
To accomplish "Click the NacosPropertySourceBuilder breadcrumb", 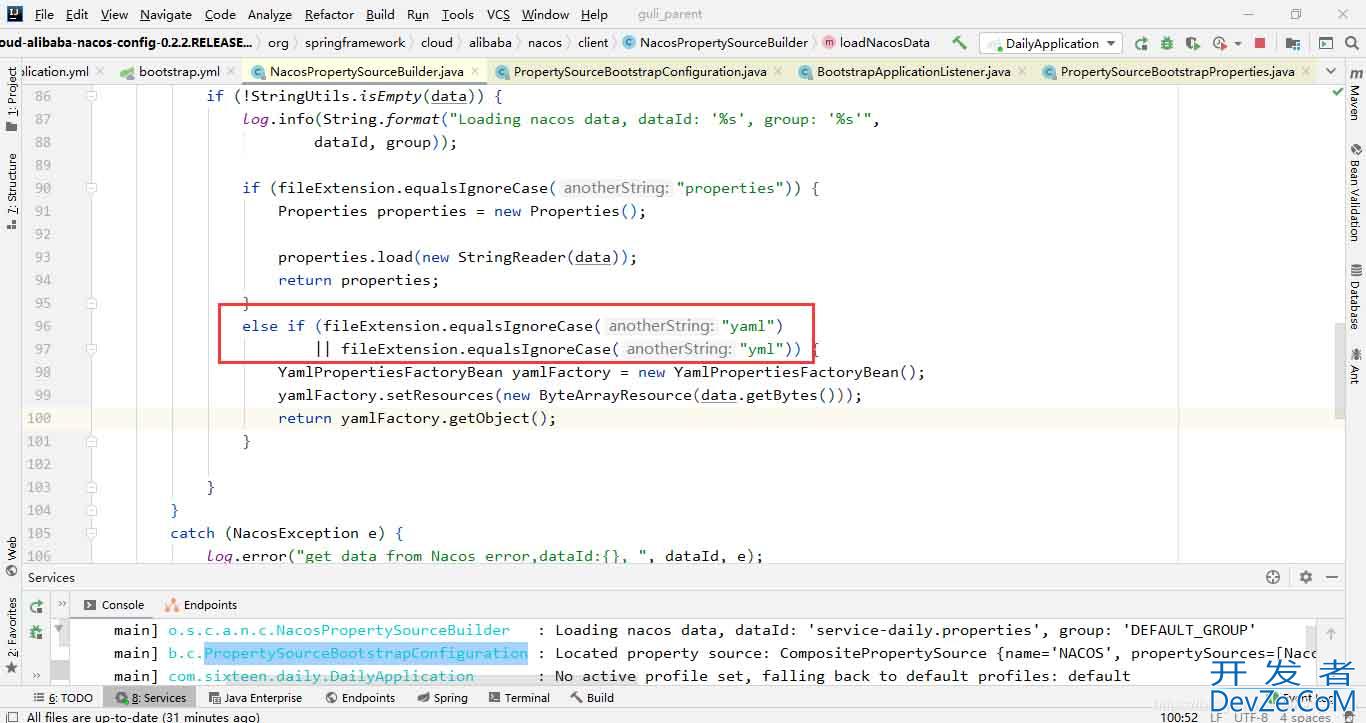I will tap(715, 43).
